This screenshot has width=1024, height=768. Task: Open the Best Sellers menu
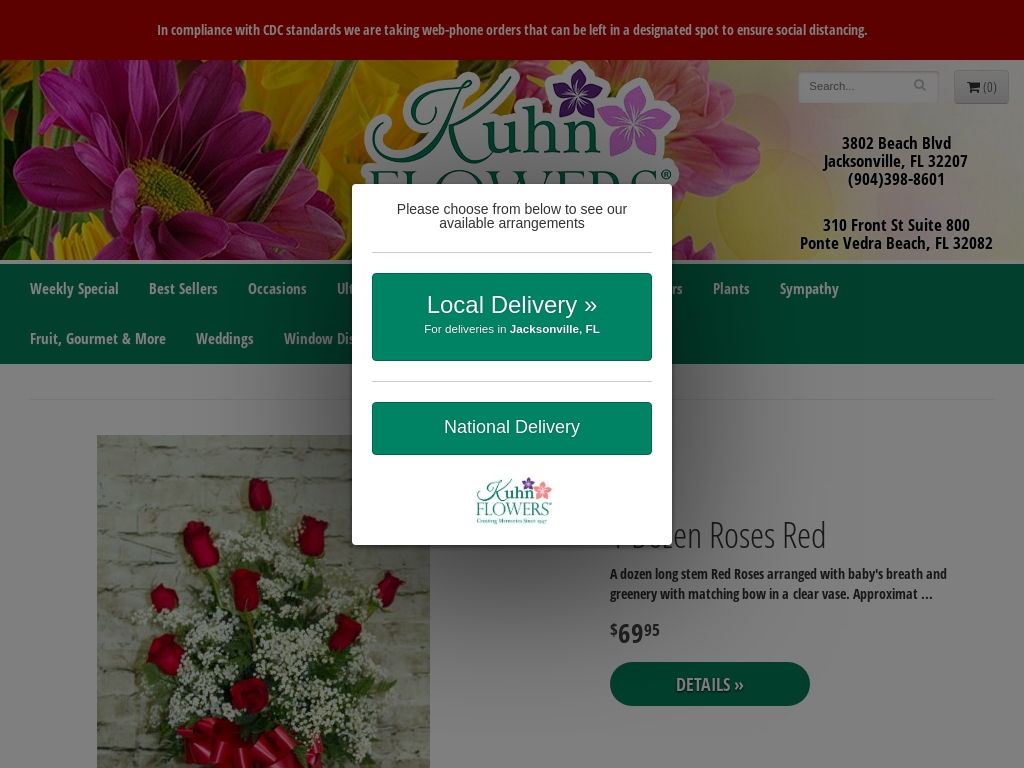pyautogui.click(x=183, y=289)
